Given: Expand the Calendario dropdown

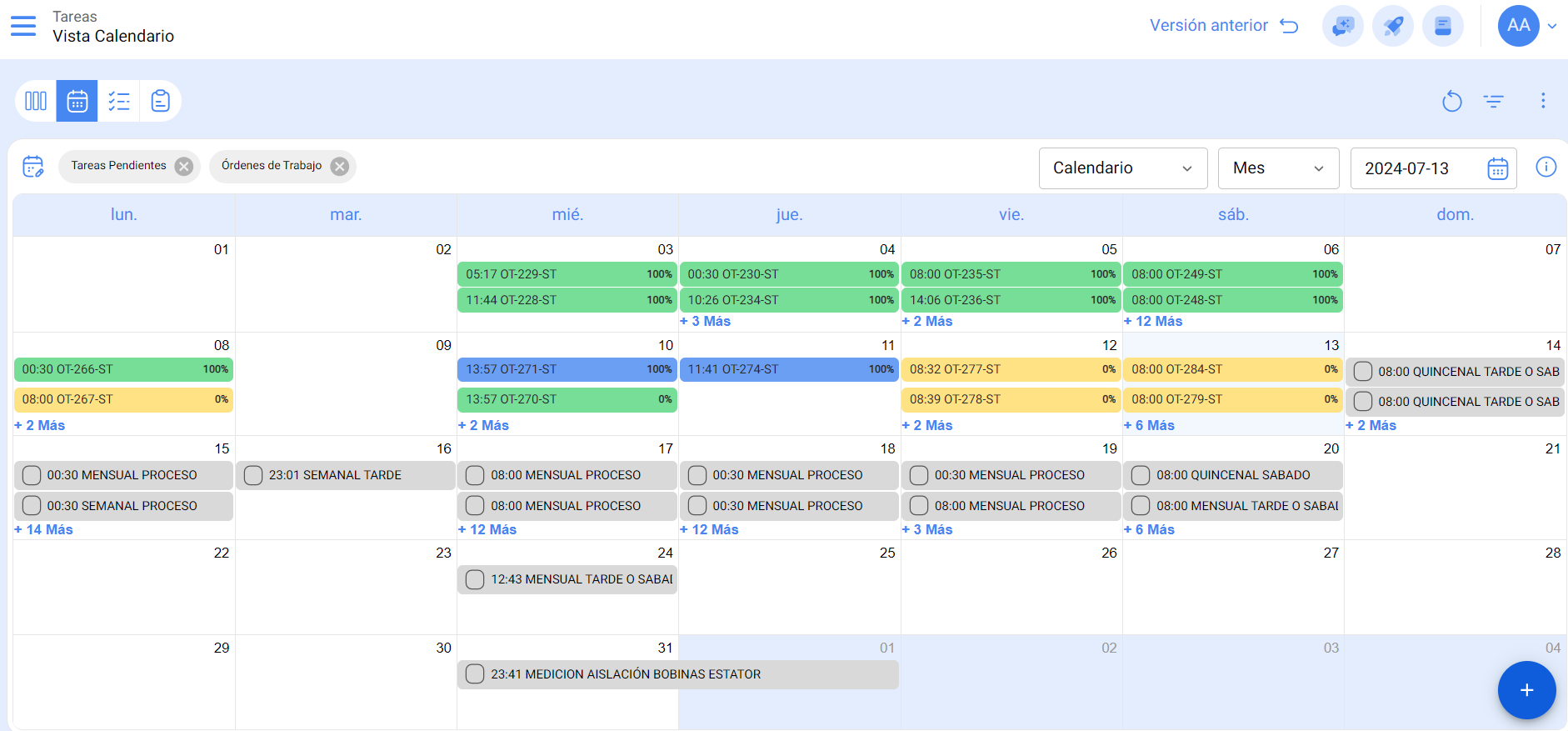Looking at the screenshot, I should [x=1122, y=168].
